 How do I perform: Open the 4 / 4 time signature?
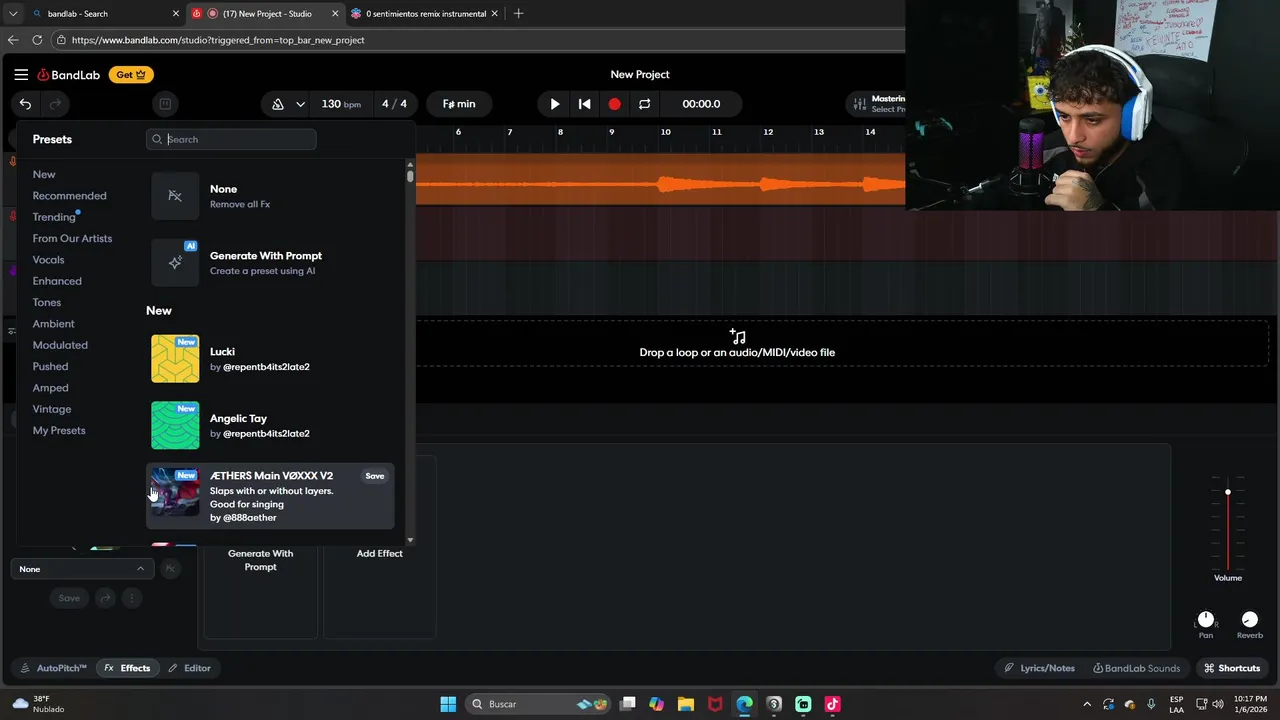394,104
